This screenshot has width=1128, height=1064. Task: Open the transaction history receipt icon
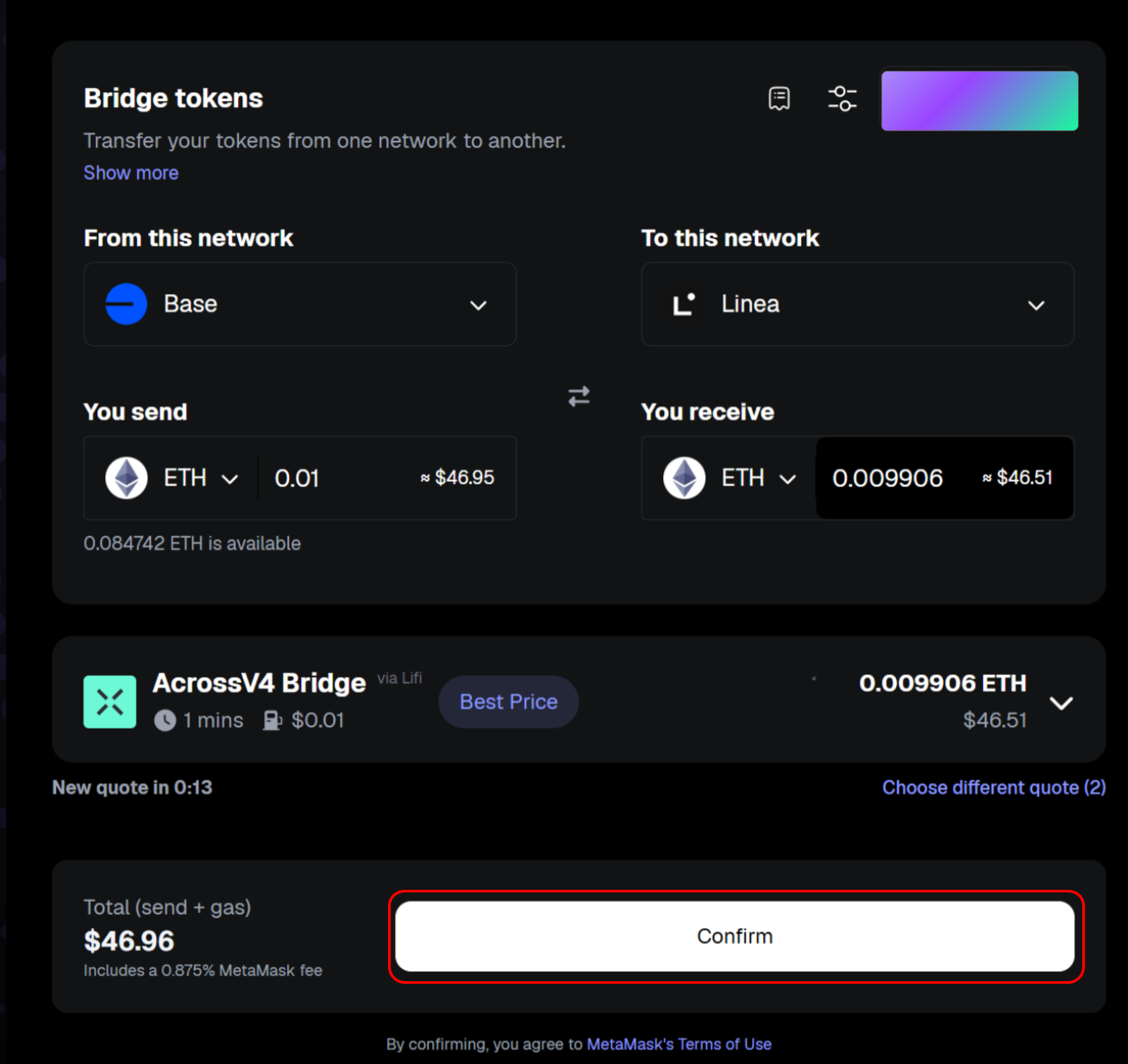(779, 98)
